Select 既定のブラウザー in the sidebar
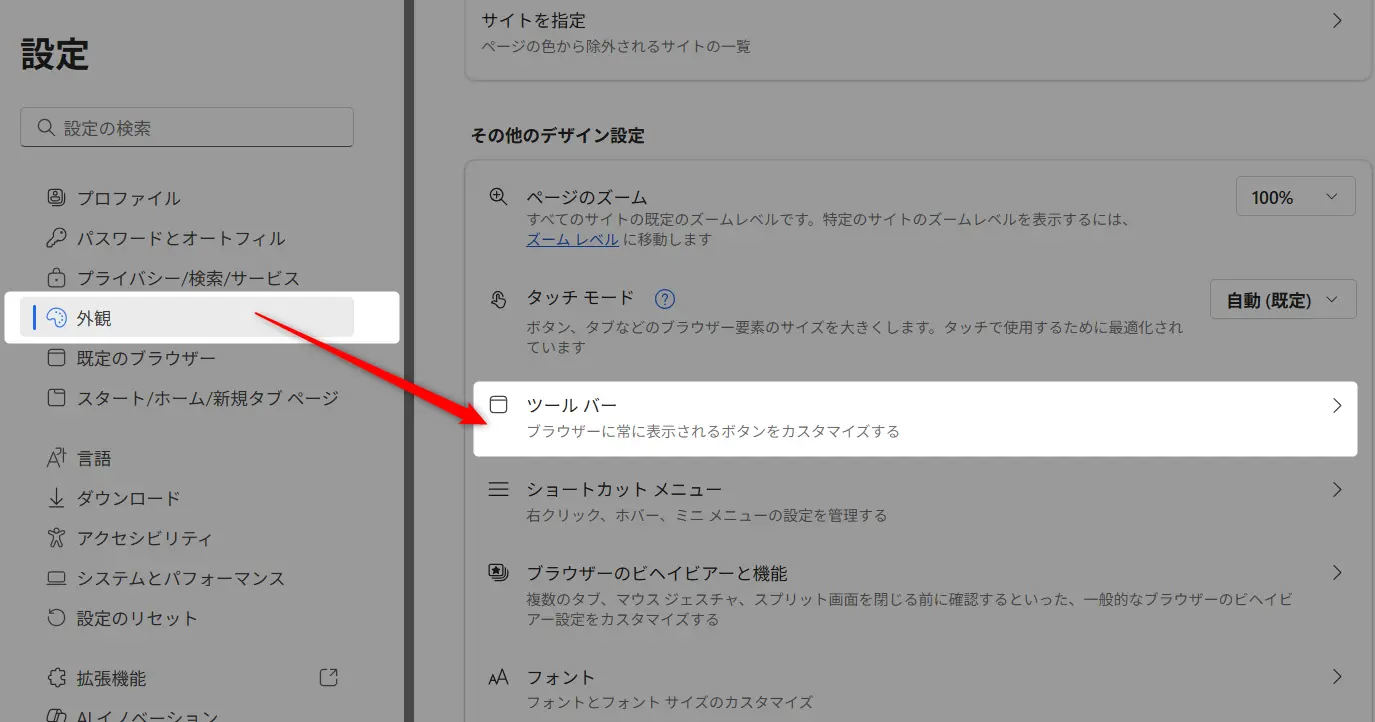The image size is (1375, 722). [146, 358]
